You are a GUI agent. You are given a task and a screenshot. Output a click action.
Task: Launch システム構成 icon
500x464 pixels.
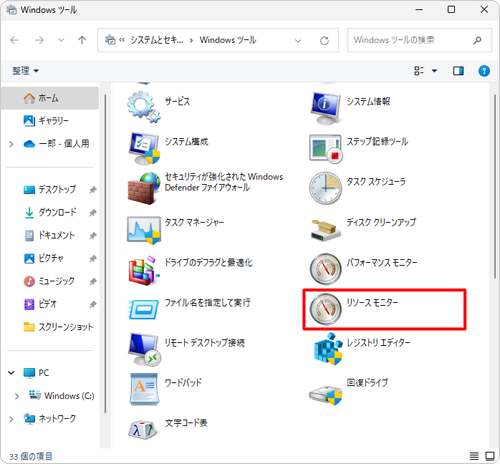point(144,148)
